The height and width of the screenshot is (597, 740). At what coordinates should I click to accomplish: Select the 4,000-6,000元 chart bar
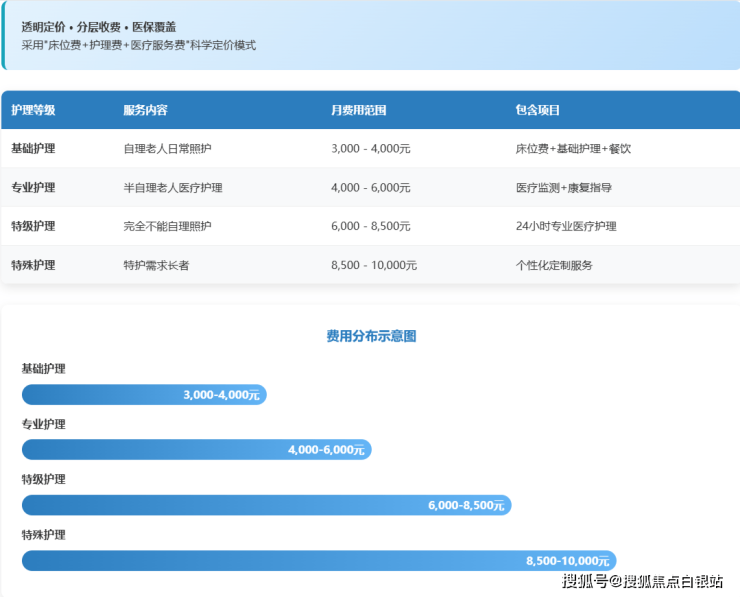196,450
